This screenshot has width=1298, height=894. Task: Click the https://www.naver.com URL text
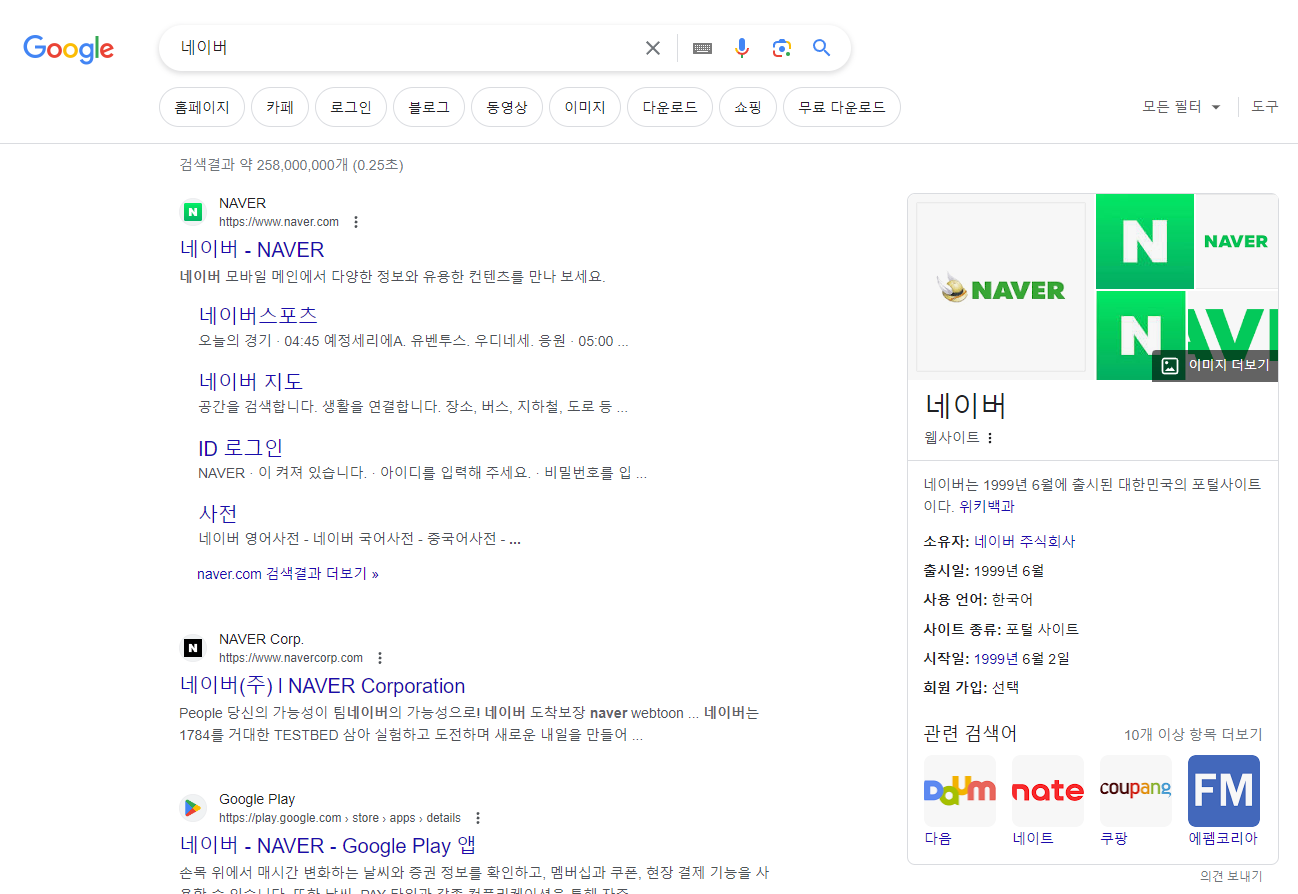(279, 222)
